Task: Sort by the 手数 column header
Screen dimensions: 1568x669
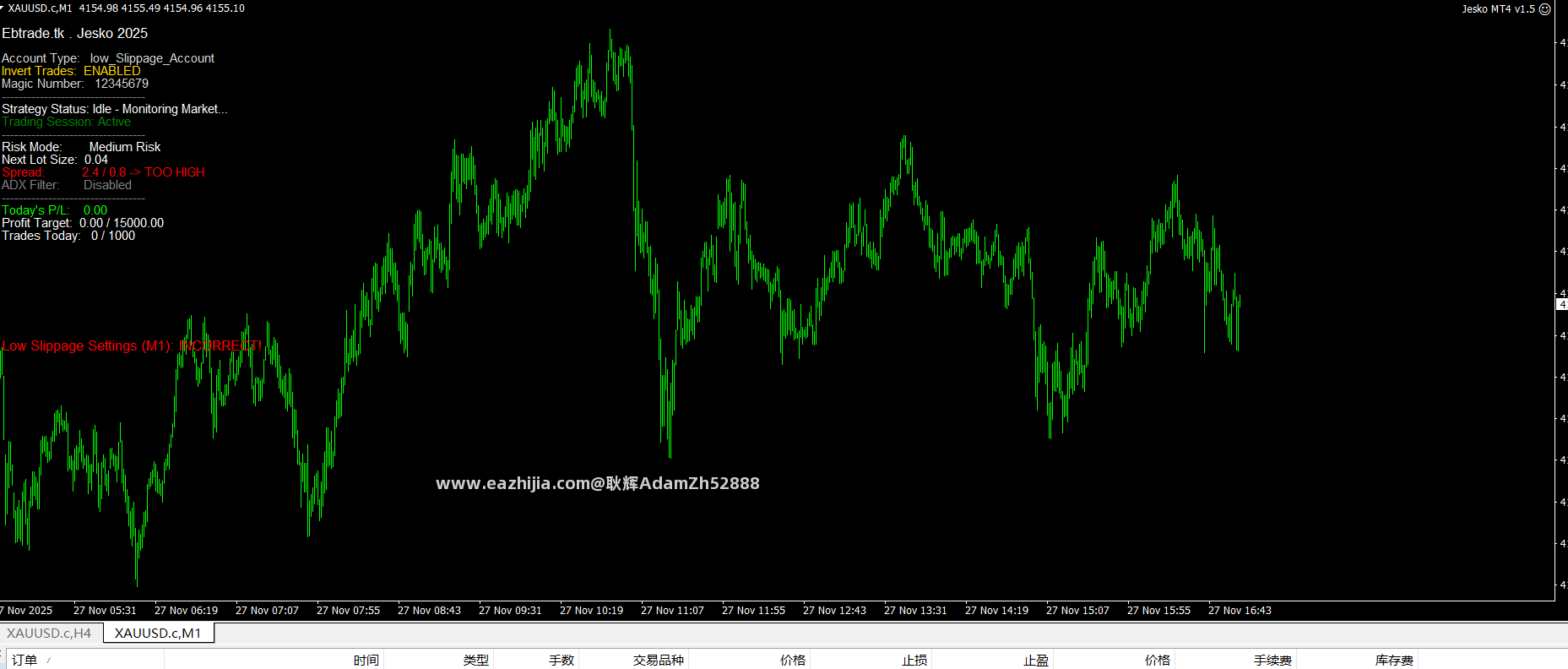Action: click(562, 660)
